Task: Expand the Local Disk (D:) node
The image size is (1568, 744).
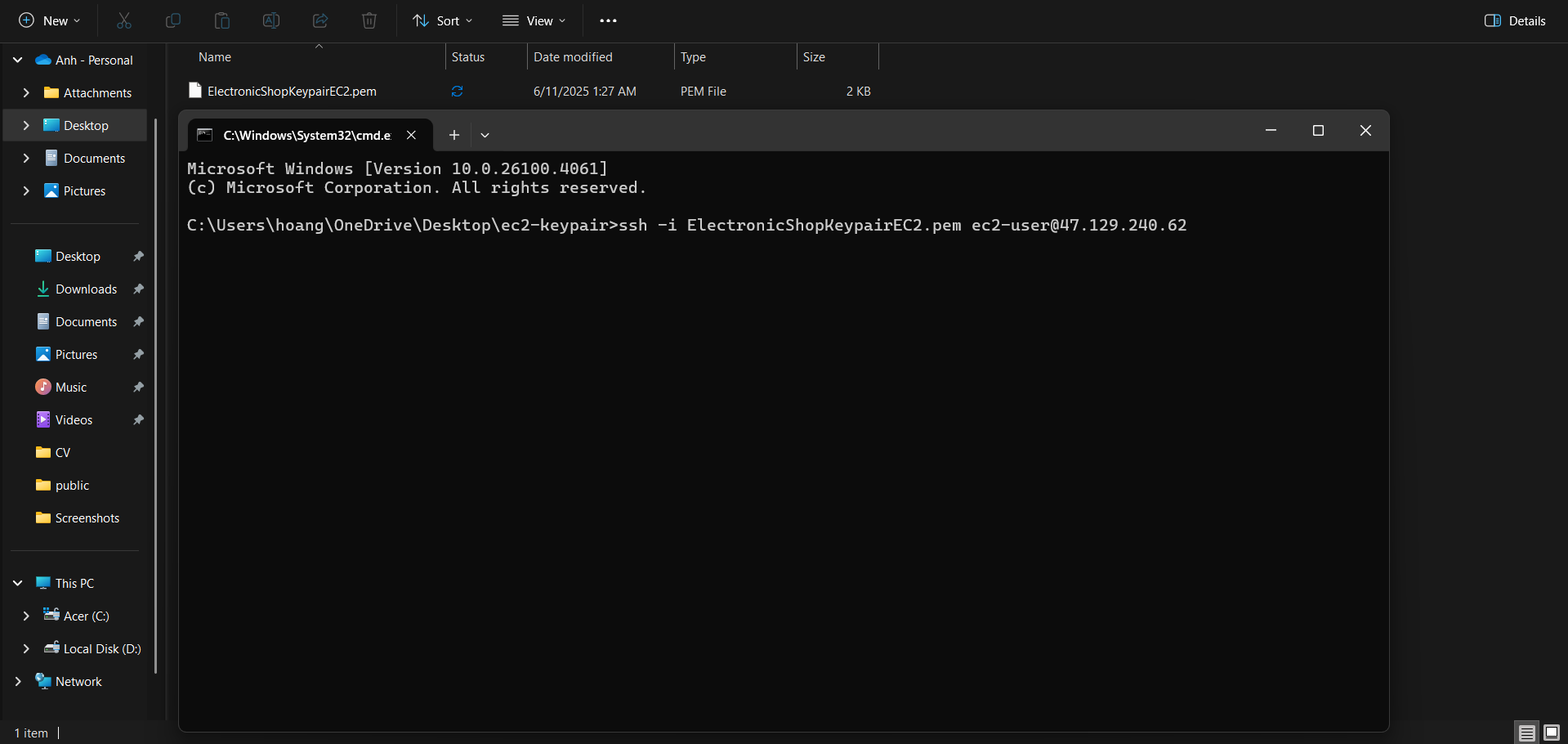Action: (x=26, y=648)
